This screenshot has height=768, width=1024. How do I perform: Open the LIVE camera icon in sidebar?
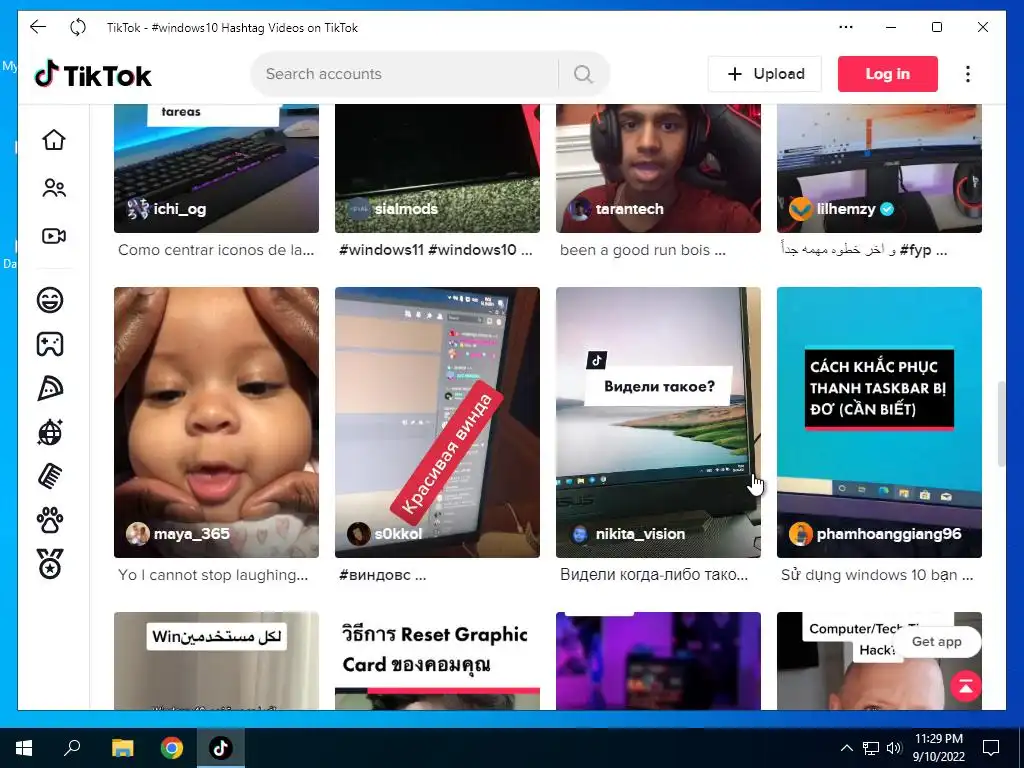[x=54, y=236]
